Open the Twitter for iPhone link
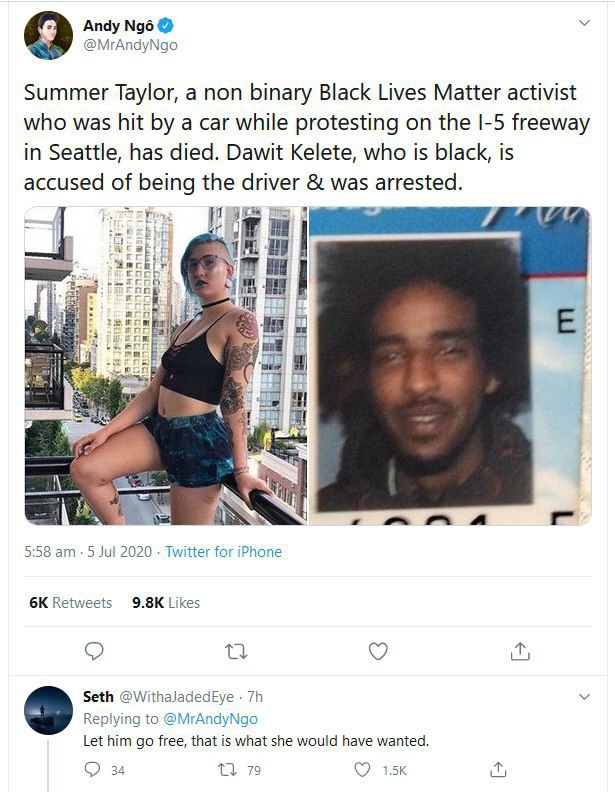This screenshot has height=792, width=615. [223, 552]
